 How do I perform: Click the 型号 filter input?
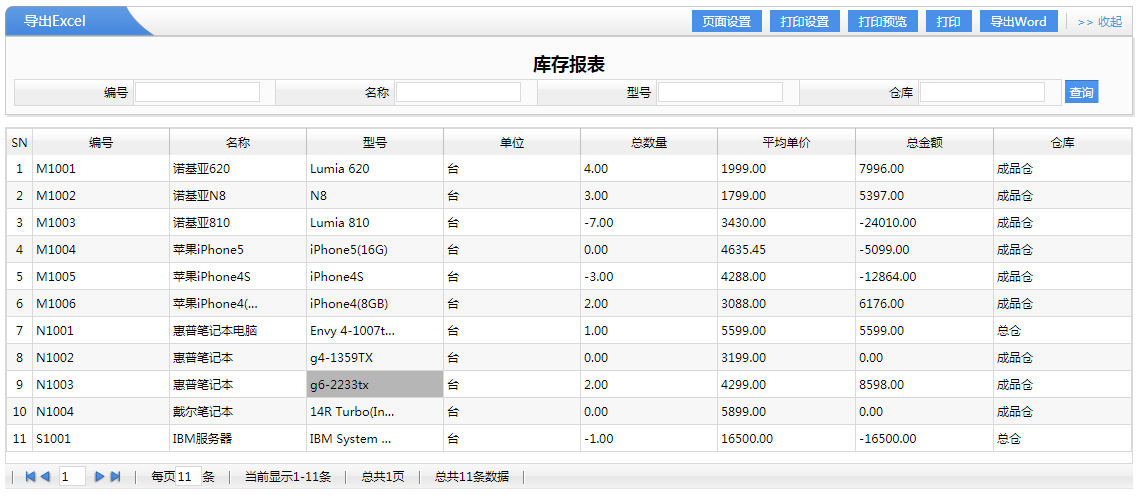tap(720, 92)
